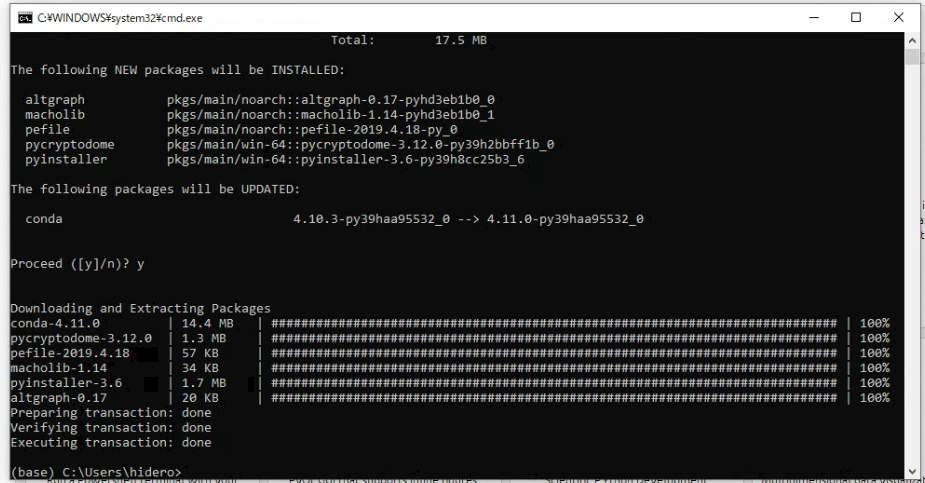Click the 100% value on altgraph-0.17 row
The image size is (925, 483).
pos(874,397)
